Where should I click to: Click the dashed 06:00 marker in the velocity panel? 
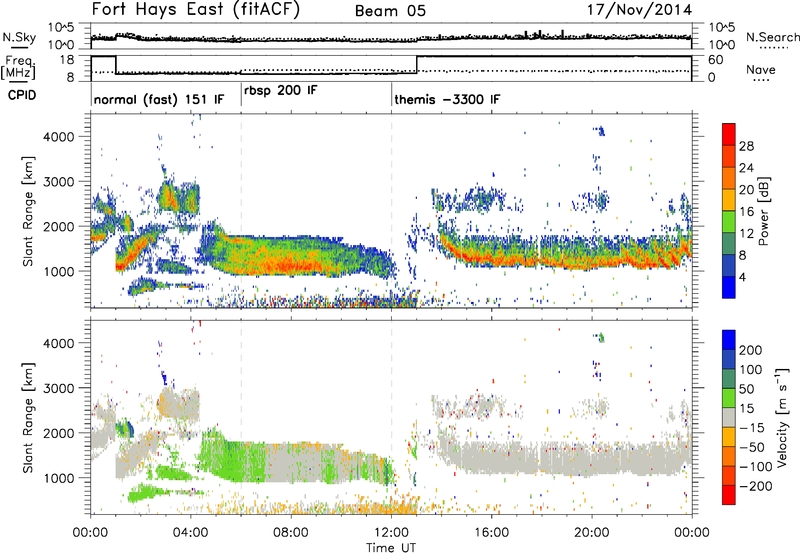coord(241,417)
